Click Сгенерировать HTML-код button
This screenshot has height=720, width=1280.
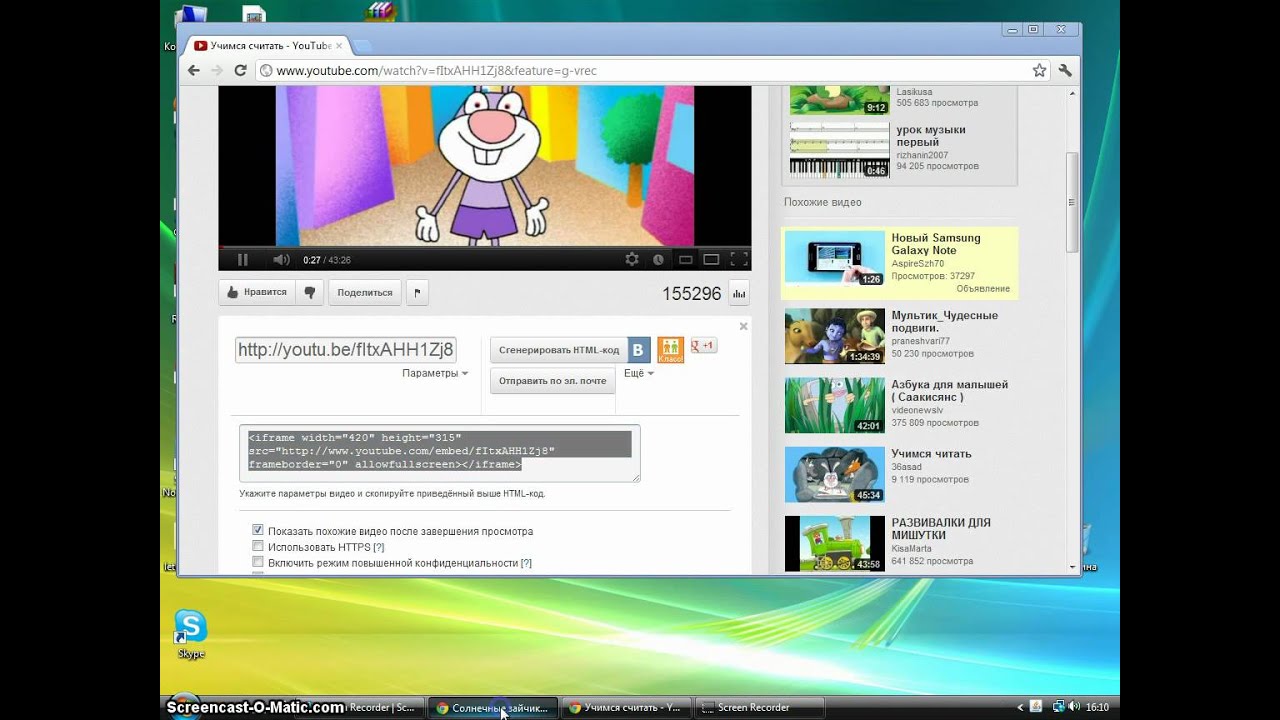559,350
